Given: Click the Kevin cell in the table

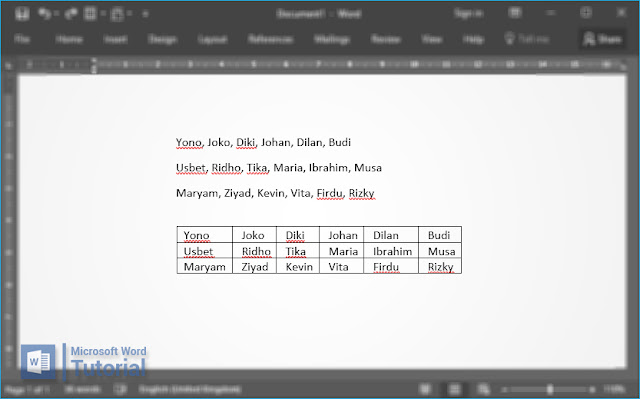Looking at the screenshot, I should pyautogui.click(x=298, y=266).
